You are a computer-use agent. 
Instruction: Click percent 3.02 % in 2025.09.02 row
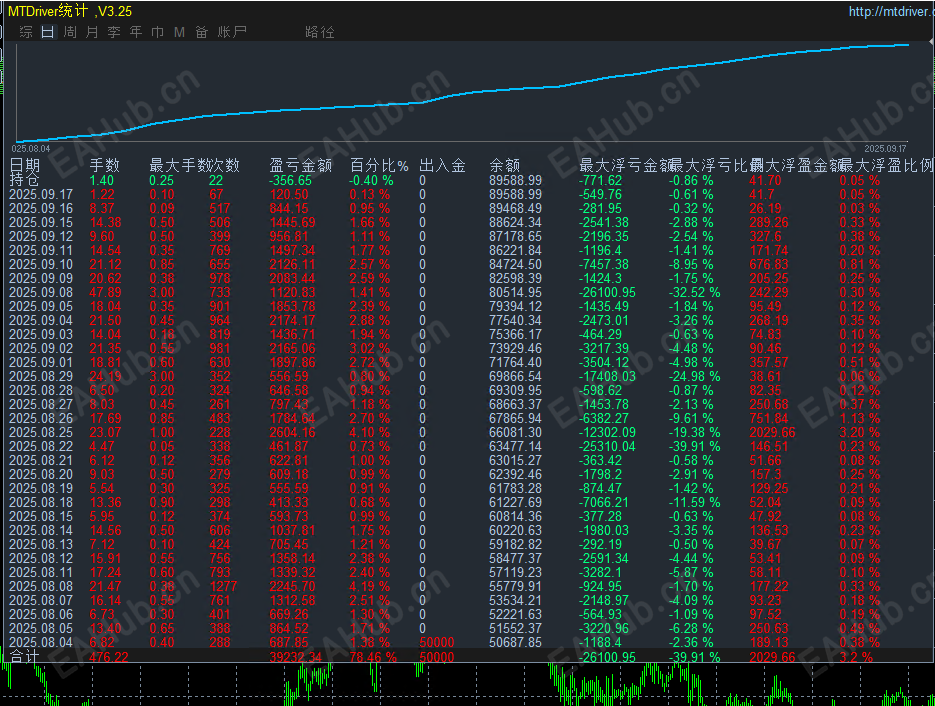coord(370,349)
